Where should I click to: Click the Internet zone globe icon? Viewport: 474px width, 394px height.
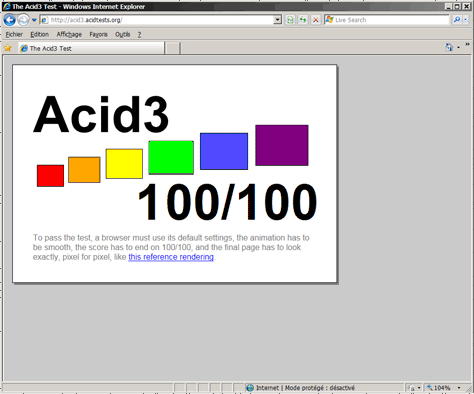[x=250, y=388]
